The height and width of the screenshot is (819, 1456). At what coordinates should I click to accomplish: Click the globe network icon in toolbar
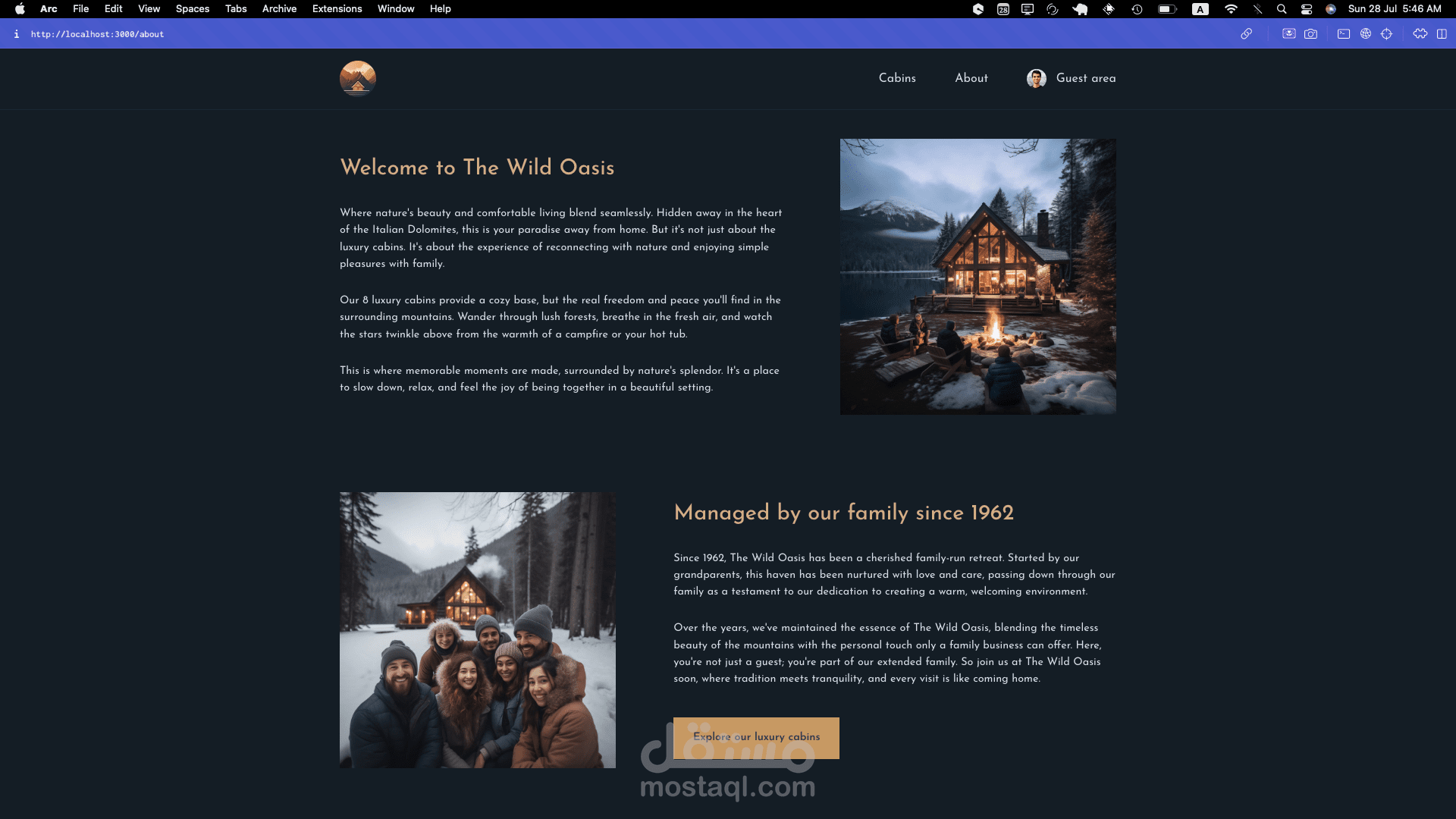[x=1366, y=34]
